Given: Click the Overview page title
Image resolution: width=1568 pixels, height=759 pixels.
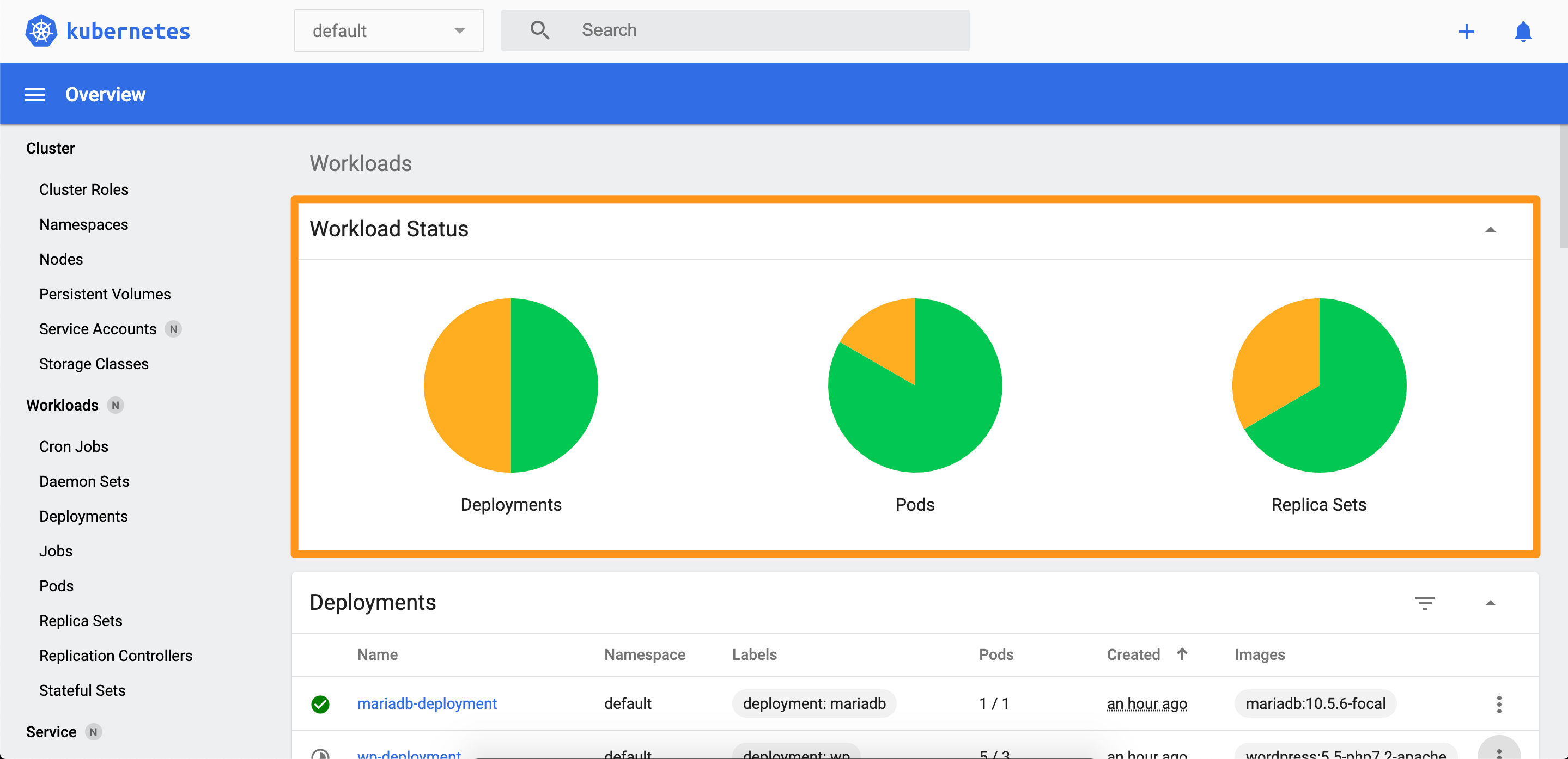Looking at the screenshot, I should (x=105, y=95).
